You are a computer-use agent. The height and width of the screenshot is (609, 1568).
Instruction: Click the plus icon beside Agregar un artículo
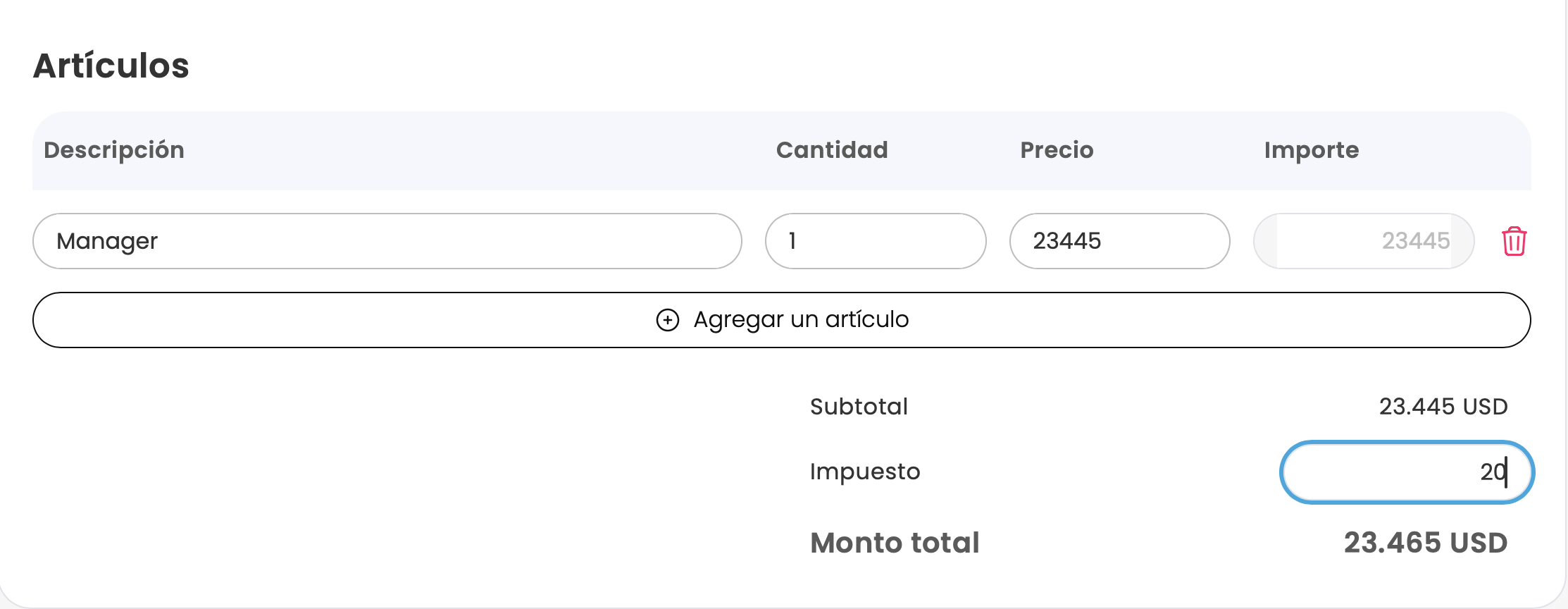(667, 320)
